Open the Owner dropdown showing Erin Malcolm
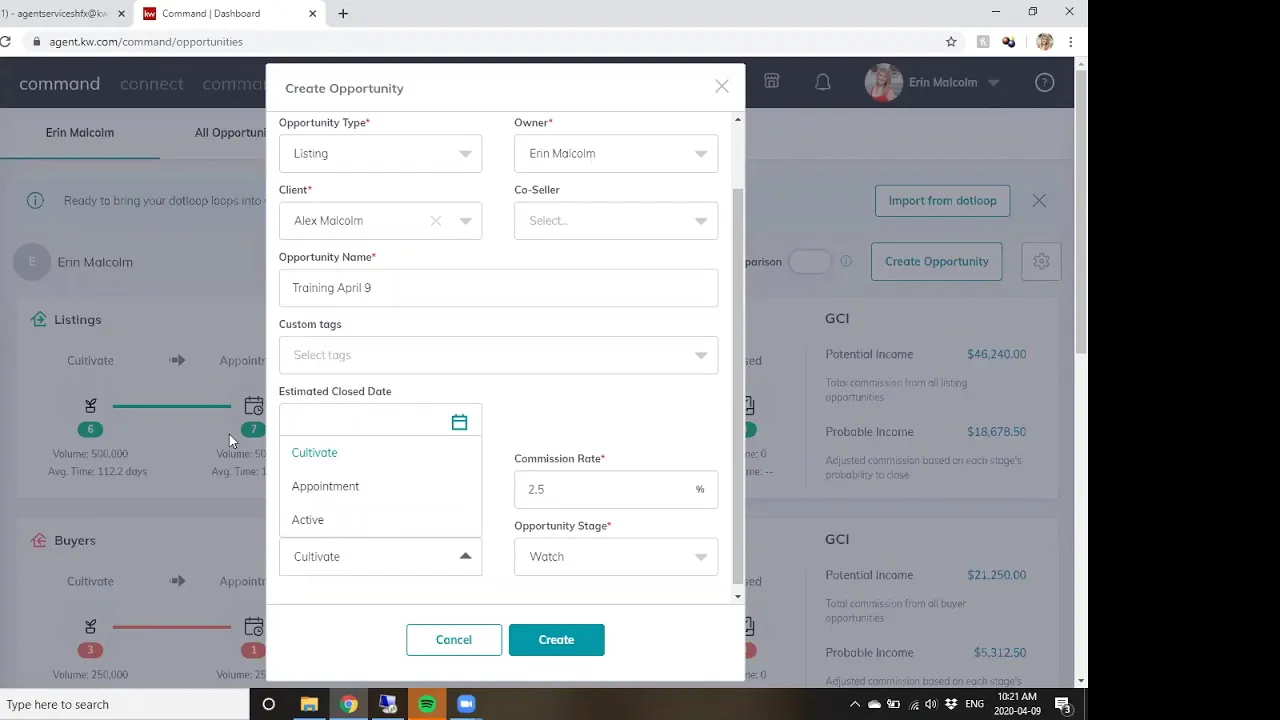 [616, 154]
